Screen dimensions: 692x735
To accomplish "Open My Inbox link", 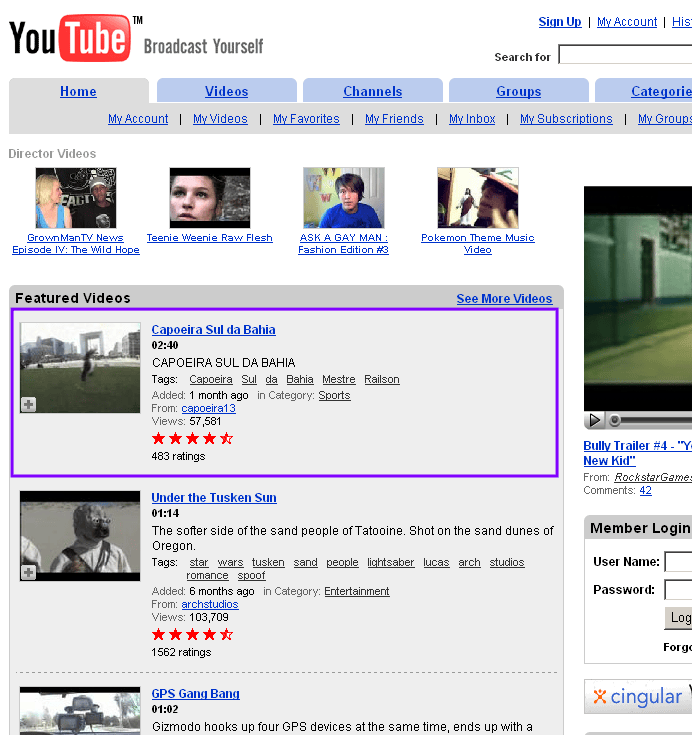I will click(472, 119).
